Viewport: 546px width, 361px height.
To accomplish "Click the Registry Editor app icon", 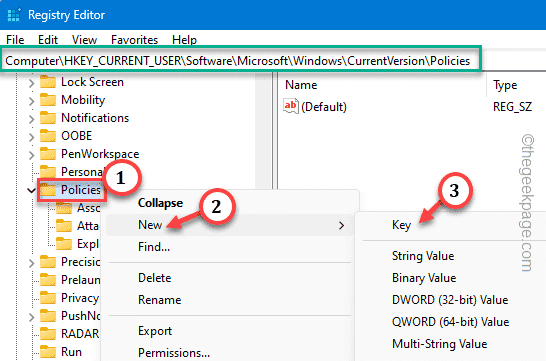I will (x=14, y=15).
